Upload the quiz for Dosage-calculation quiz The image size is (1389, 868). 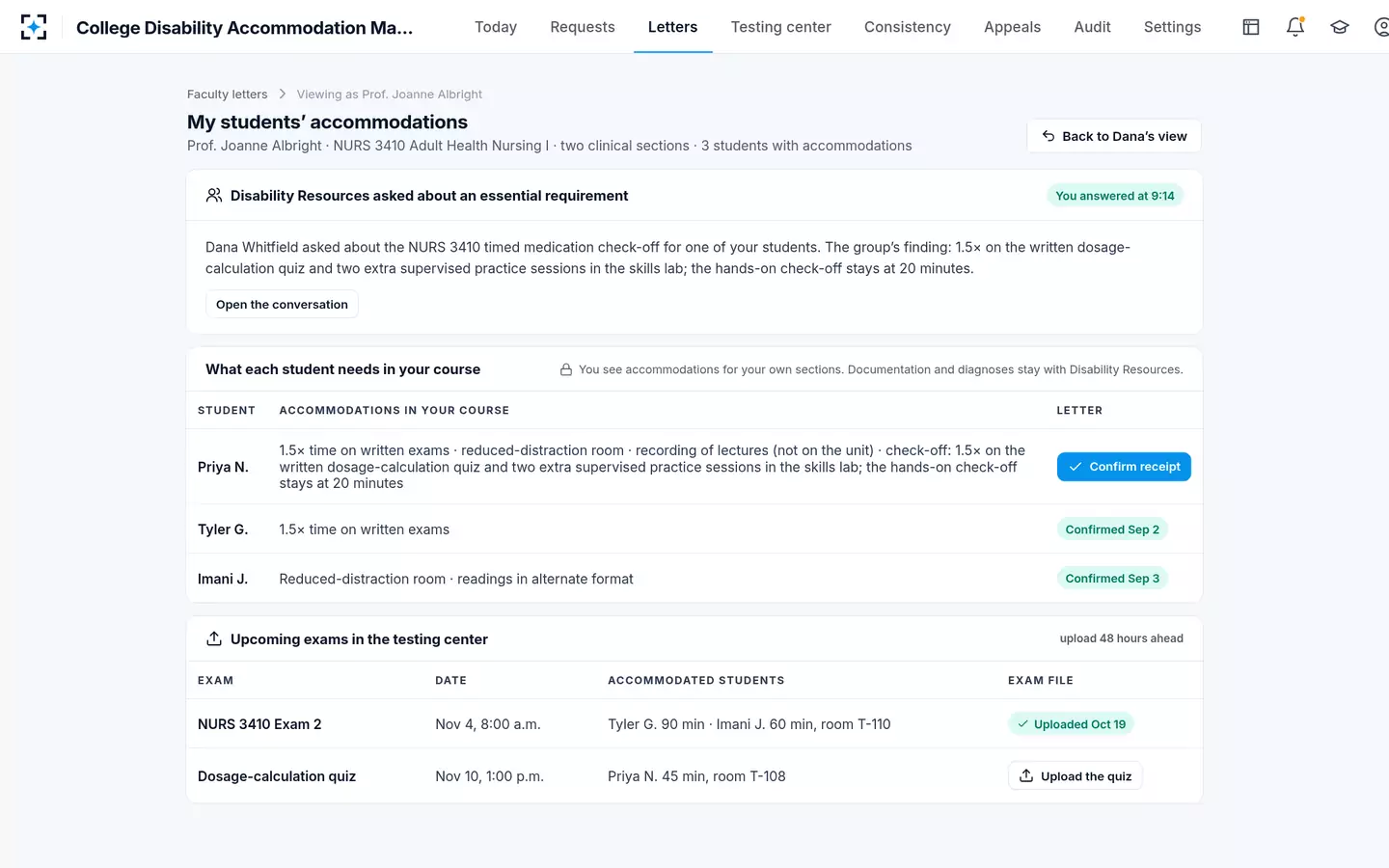[x=1076, y=776]
